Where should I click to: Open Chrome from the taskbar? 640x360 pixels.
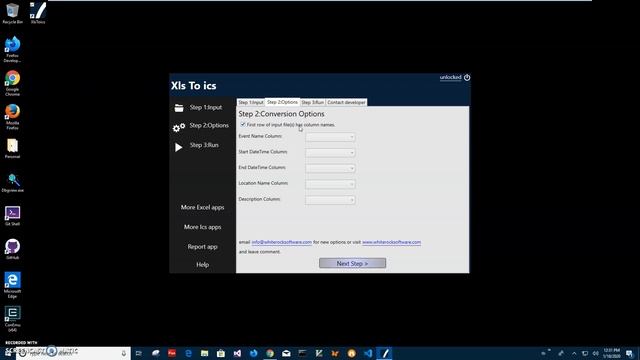point(270,353)
